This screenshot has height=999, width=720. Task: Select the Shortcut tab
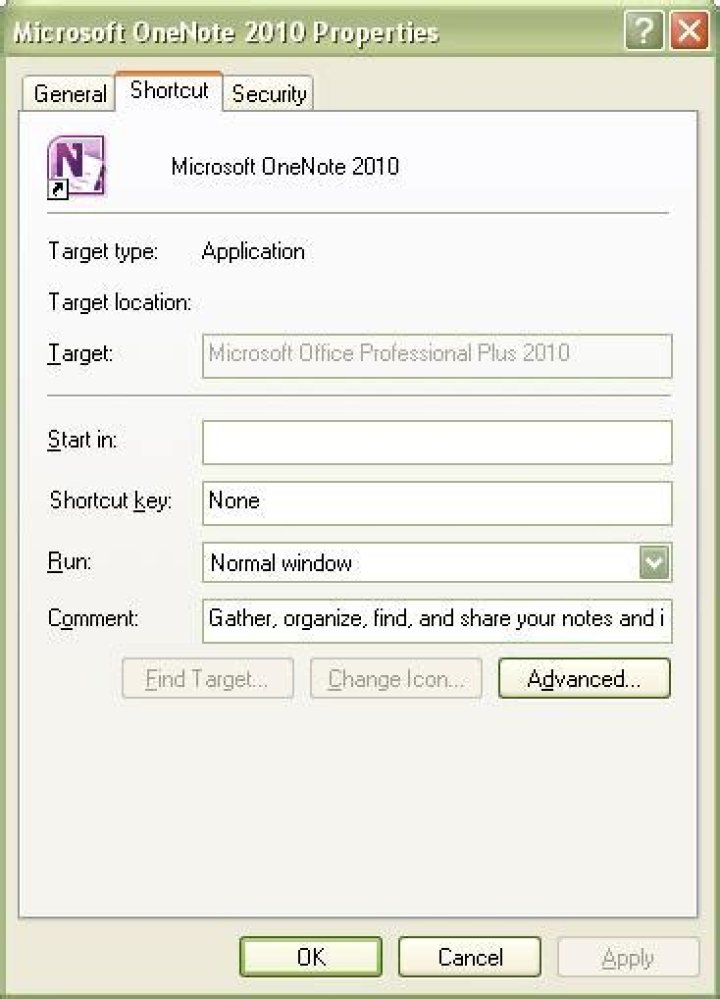pos(169,90)
